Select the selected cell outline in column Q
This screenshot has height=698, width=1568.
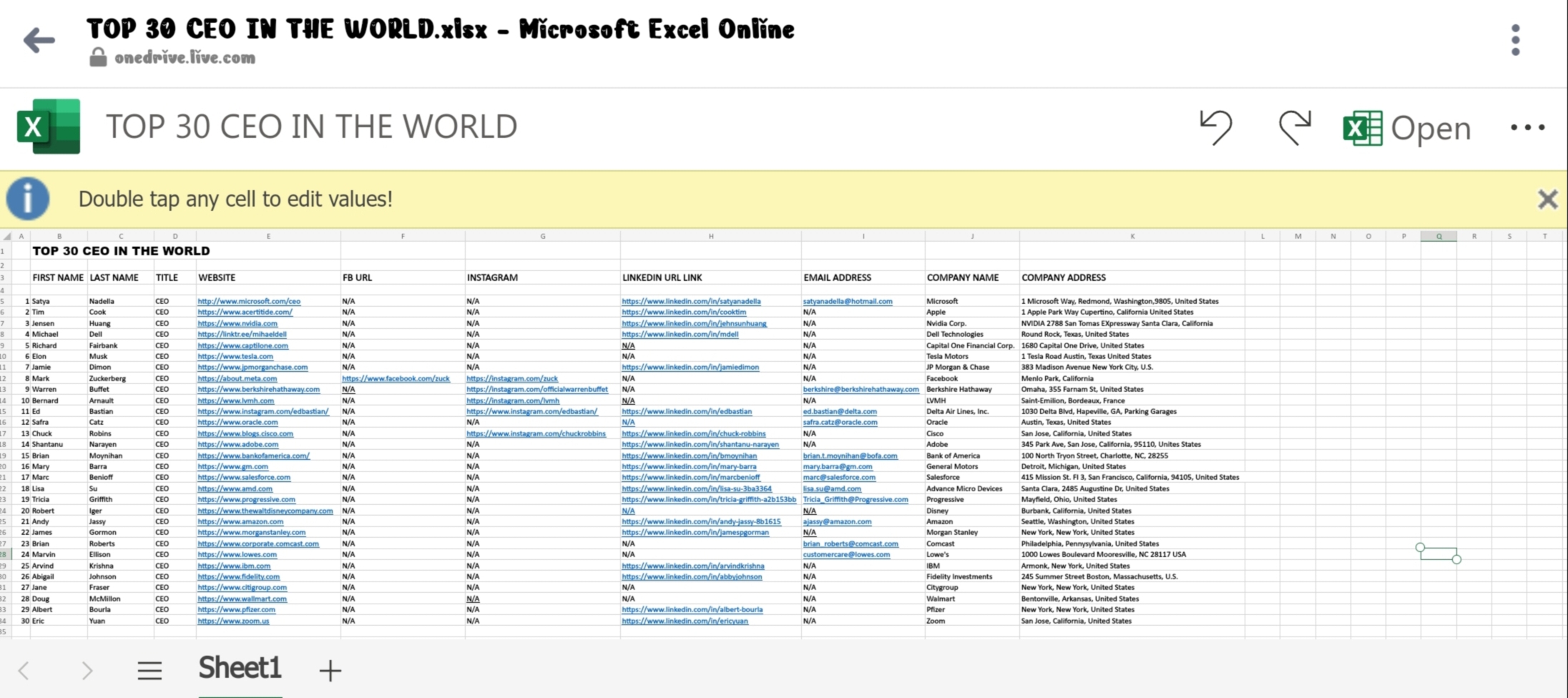tap(1439, 554)
